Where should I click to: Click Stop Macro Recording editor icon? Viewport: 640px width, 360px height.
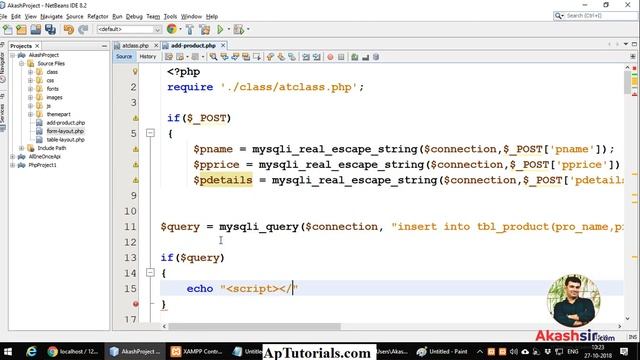pyautogui.click(x=341, y=57)
